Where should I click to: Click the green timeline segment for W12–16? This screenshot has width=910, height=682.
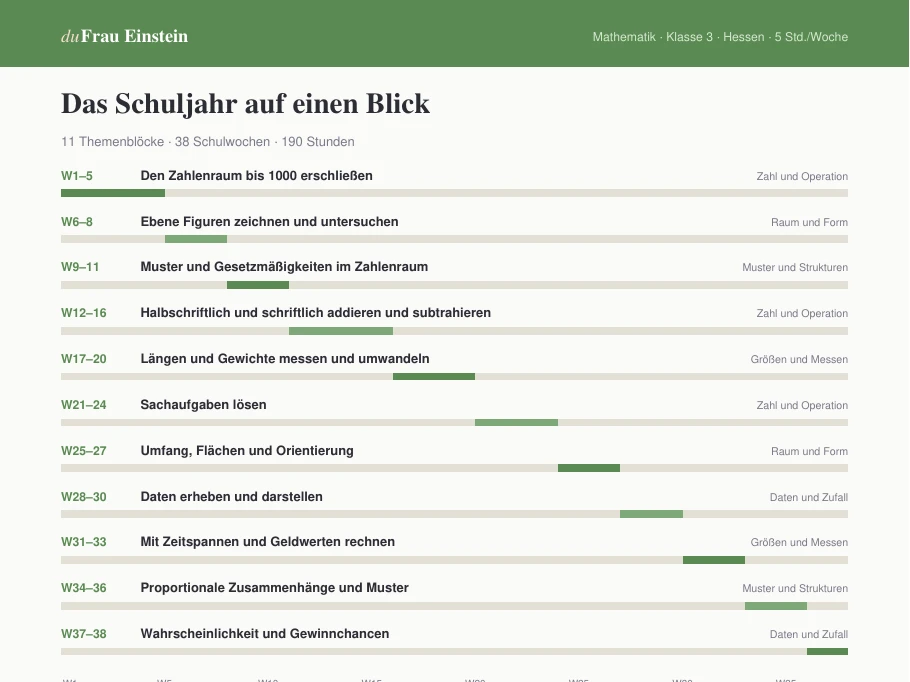pos(341,331)
